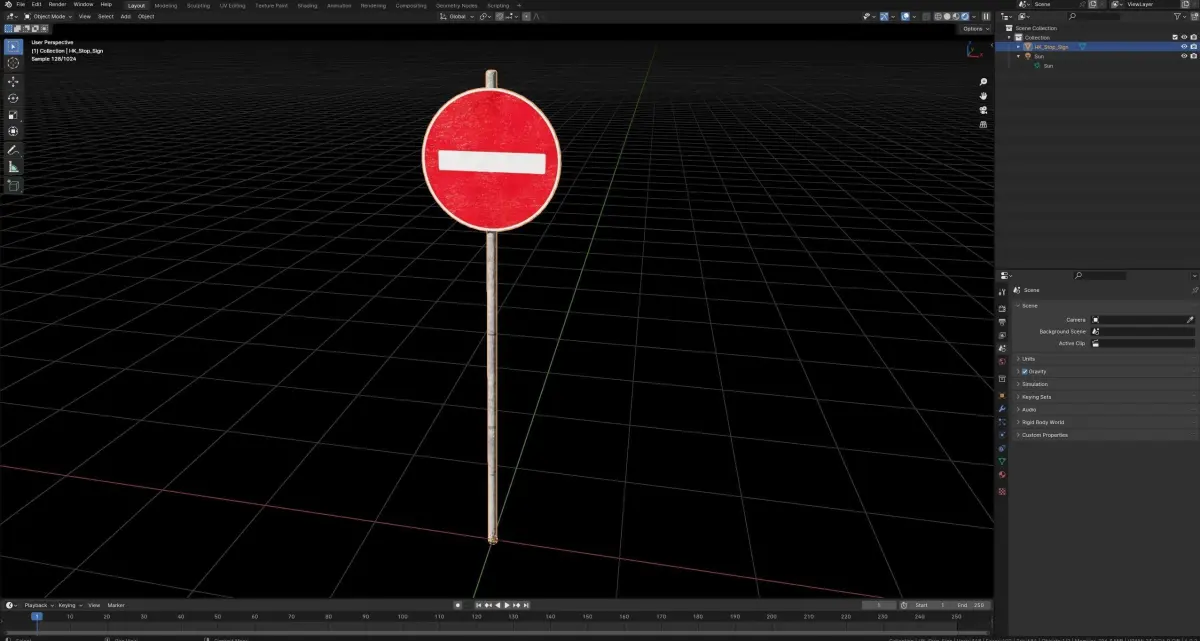The width and height of the screenshot is (1200, 641).
Task: Open the Object Mode dropdown
Action: click(x=48, y=16)
